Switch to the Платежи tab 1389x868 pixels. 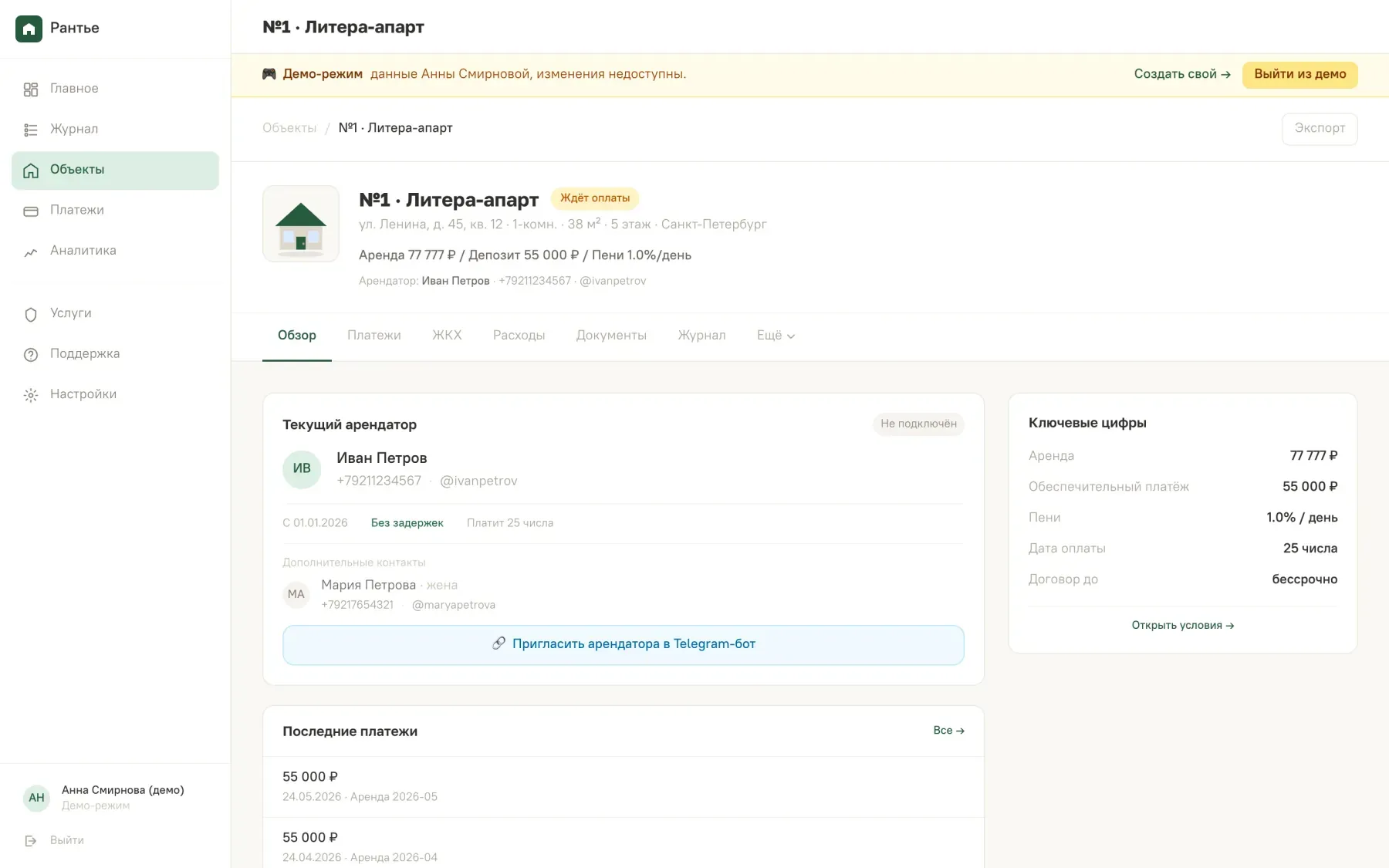(374, 336)
